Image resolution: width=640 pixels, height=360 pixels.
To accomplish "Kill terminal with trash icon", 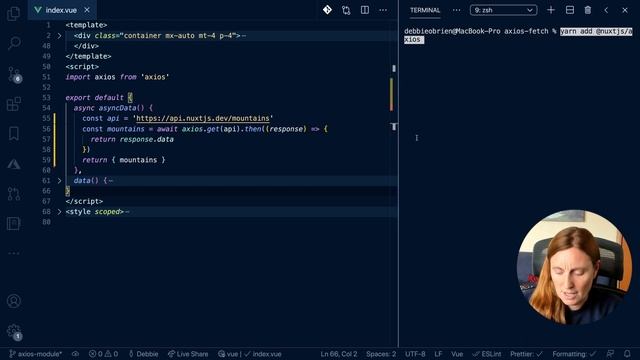I will (588, 10).
